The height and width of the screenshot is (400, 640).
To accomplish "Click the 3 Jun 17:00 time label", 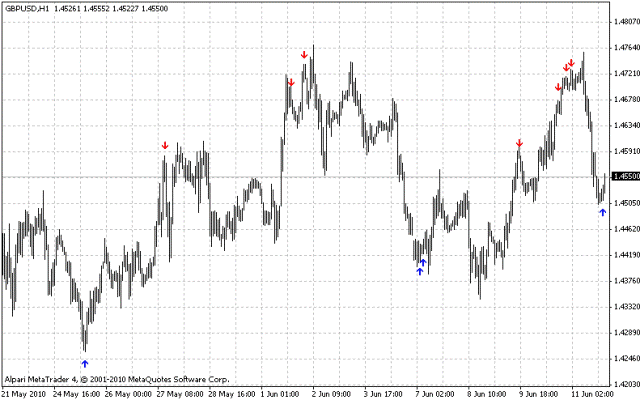I will (x=380, y=393).
